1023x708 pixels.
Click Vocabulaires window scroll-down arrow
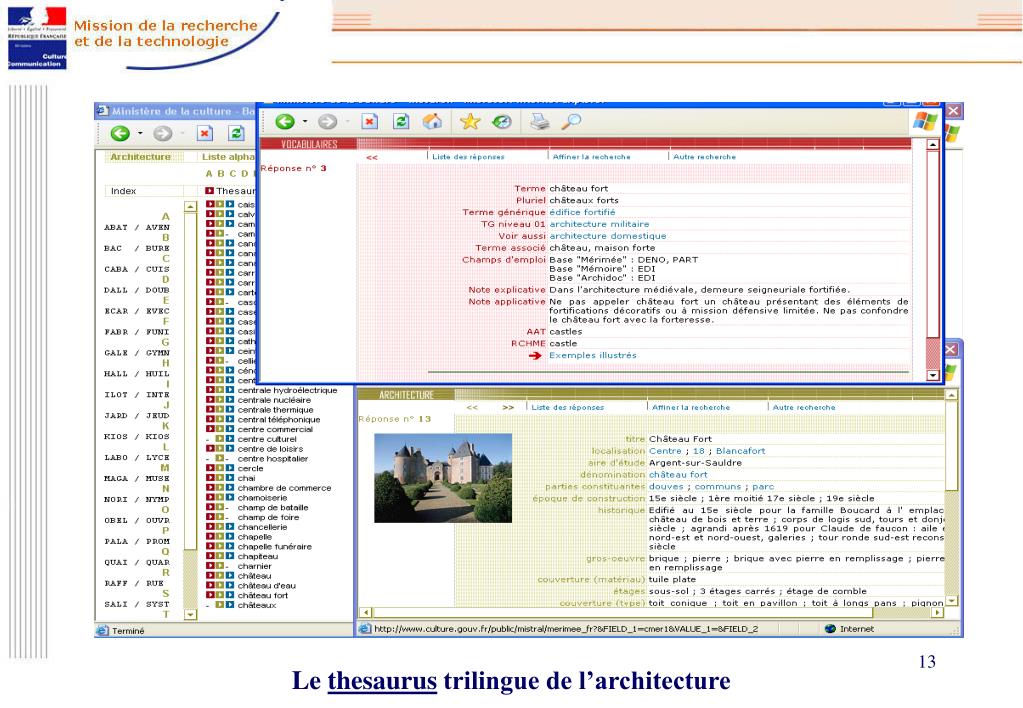(932, 375)
